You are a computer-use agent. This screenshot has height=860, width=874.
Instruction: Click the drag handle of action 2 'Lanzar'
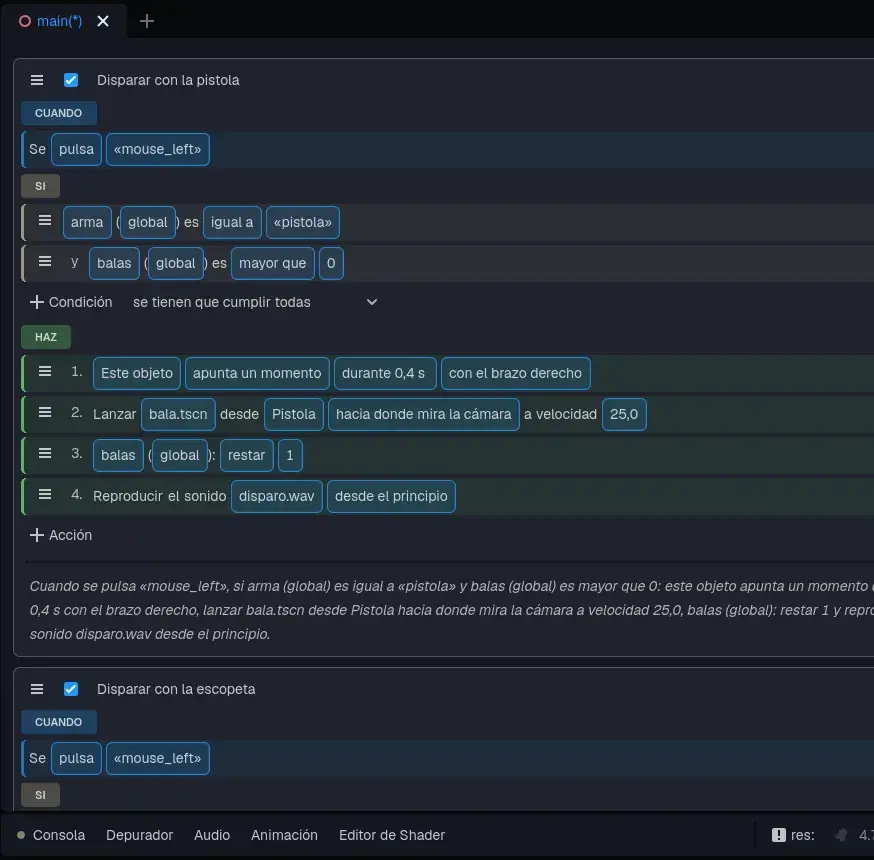pyautogui.click(x=45, y=412)
